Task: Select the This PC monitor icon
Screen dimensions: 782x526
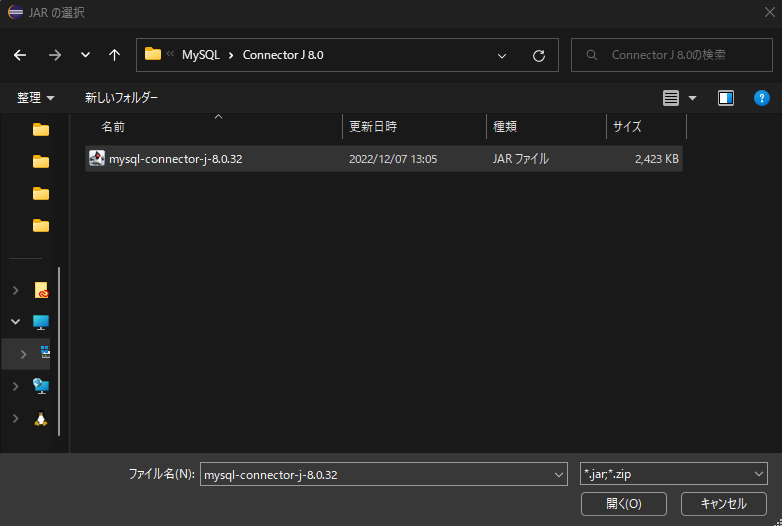Action: (x=41, y=322)
